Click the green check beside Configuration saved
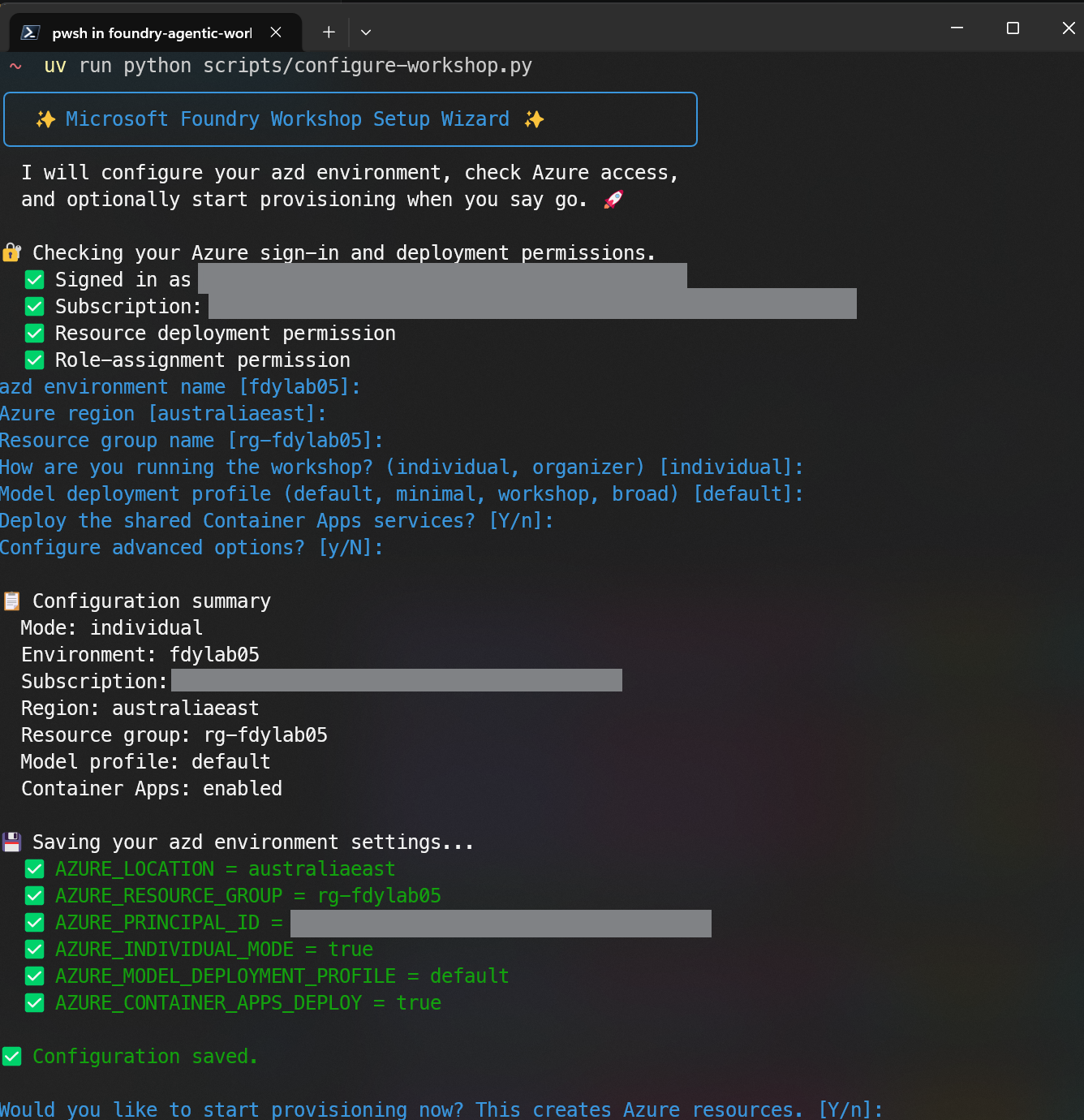 tap(11, 1057)
